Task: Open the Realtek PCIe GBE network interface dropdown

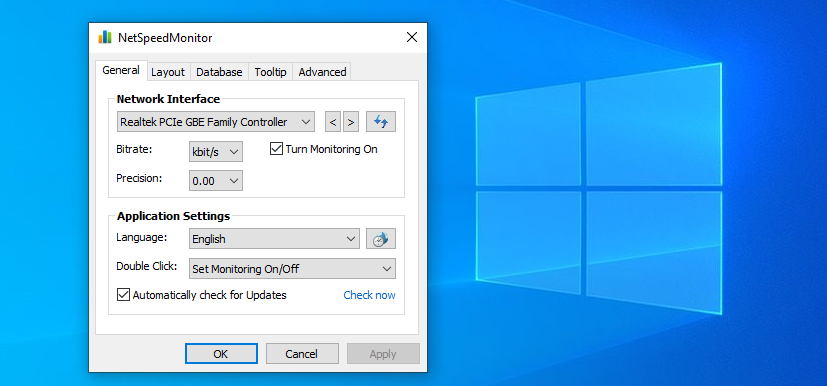Action: click(x=215, y=122)
